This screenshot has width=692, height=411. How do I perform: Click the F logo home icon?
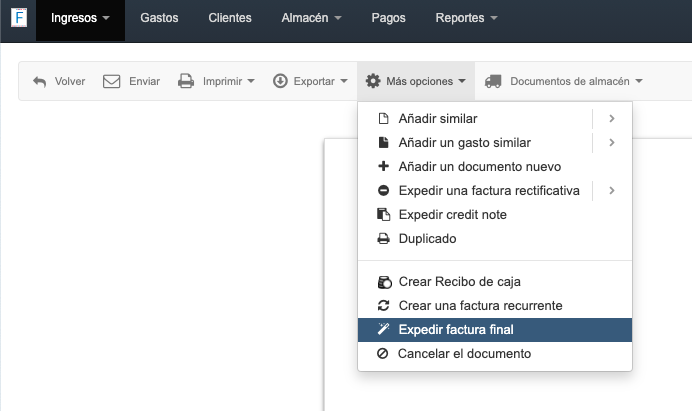(18, 19)
